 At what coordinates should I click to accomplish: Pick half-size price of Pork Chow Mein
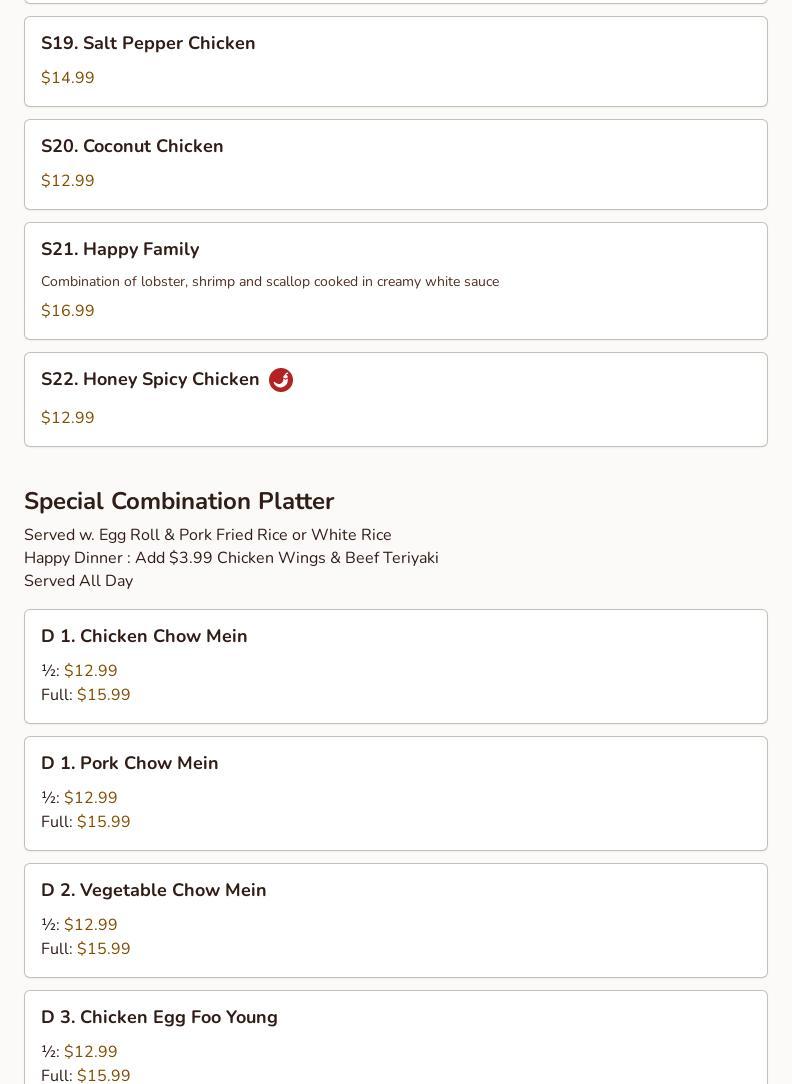click(91, 798)
